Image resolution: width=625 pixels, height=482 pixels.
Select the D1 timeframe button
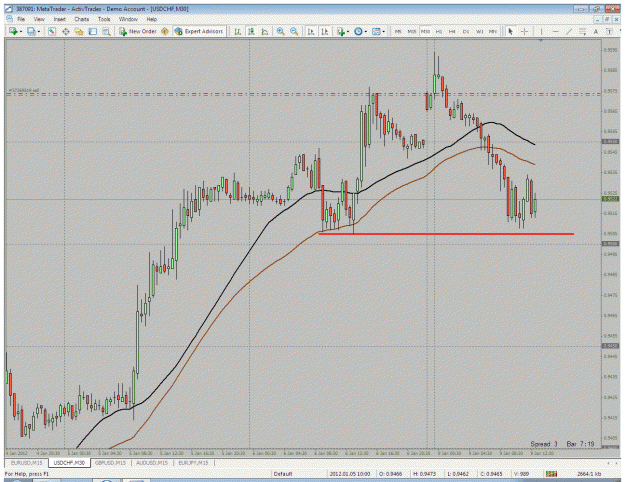coord(466,31)
